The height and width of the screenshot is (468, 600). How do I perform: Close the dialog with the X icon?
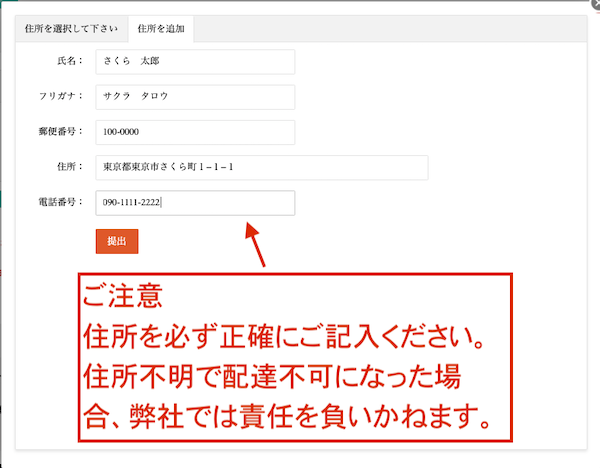[595, 5]
